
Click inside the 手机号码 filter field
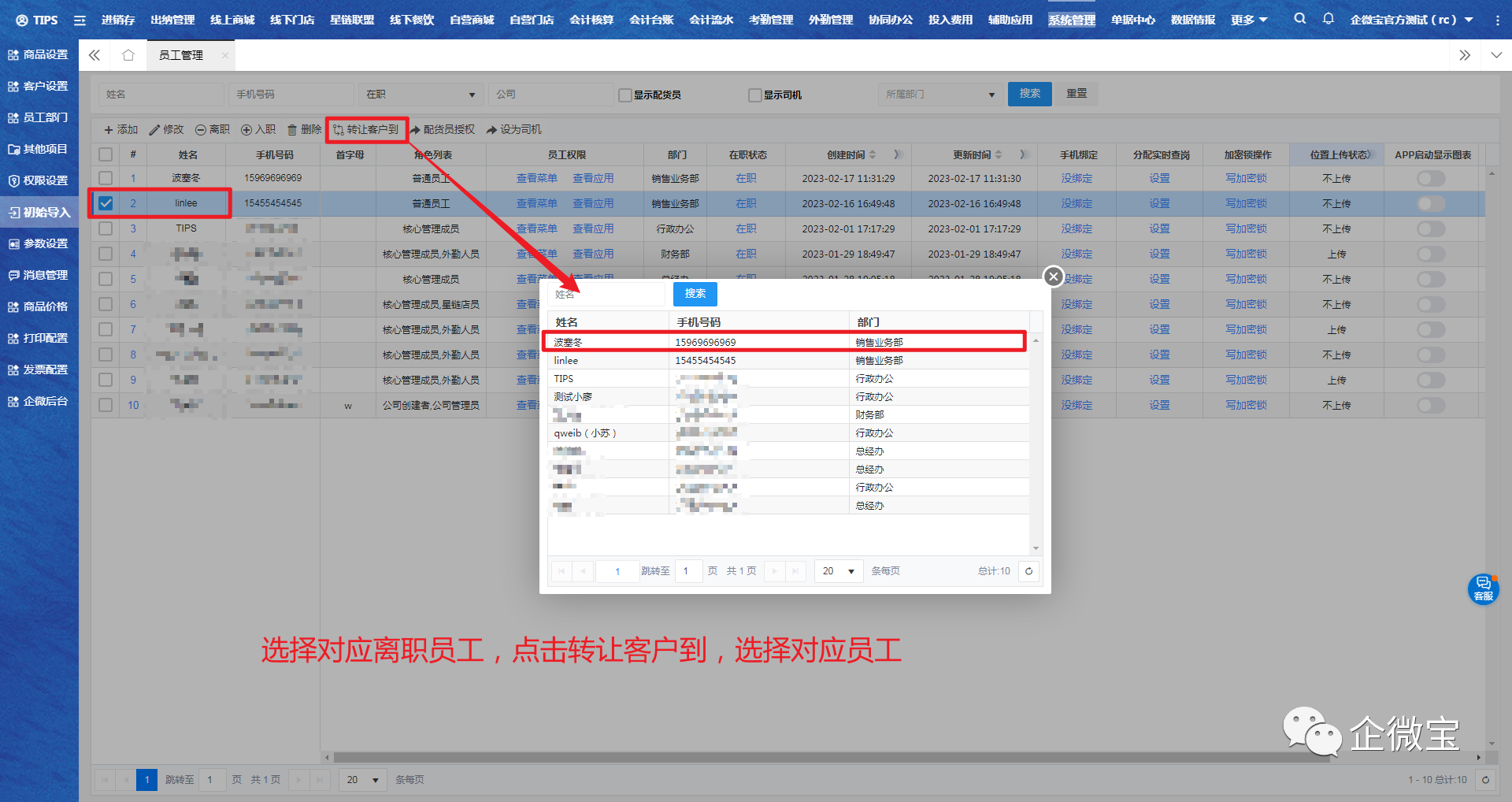pos(290,95)
